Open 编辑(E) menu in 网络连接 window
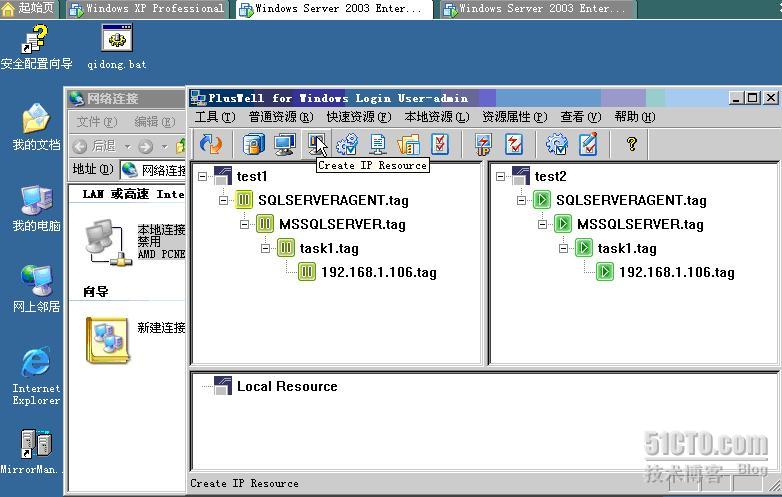Image resolution: width=782 pixels, height=497 pixels. (x=155, y=122)
